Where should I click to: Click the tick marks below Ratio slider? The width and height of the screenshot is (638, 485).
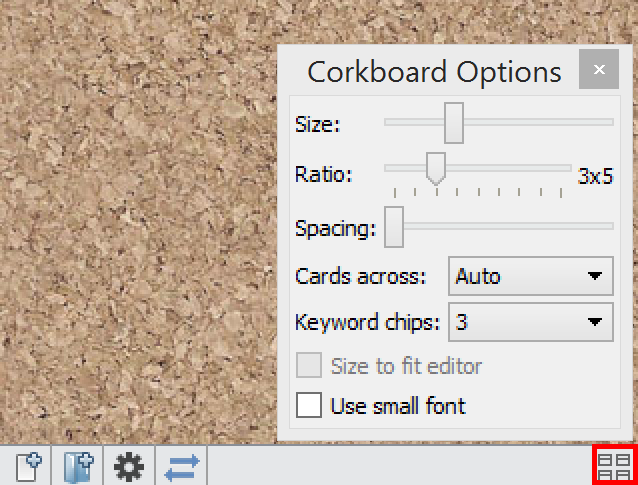tap(478, 191)
